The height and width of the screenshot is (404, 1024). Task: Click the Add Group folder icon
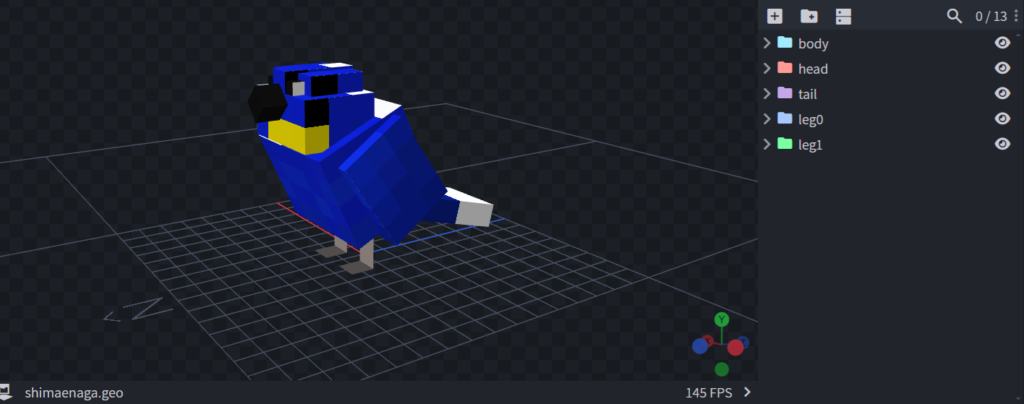[x=809, y=16]
